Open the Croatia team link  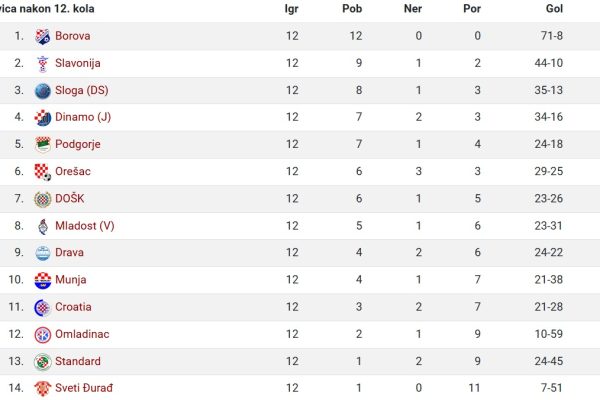[73, 307]
